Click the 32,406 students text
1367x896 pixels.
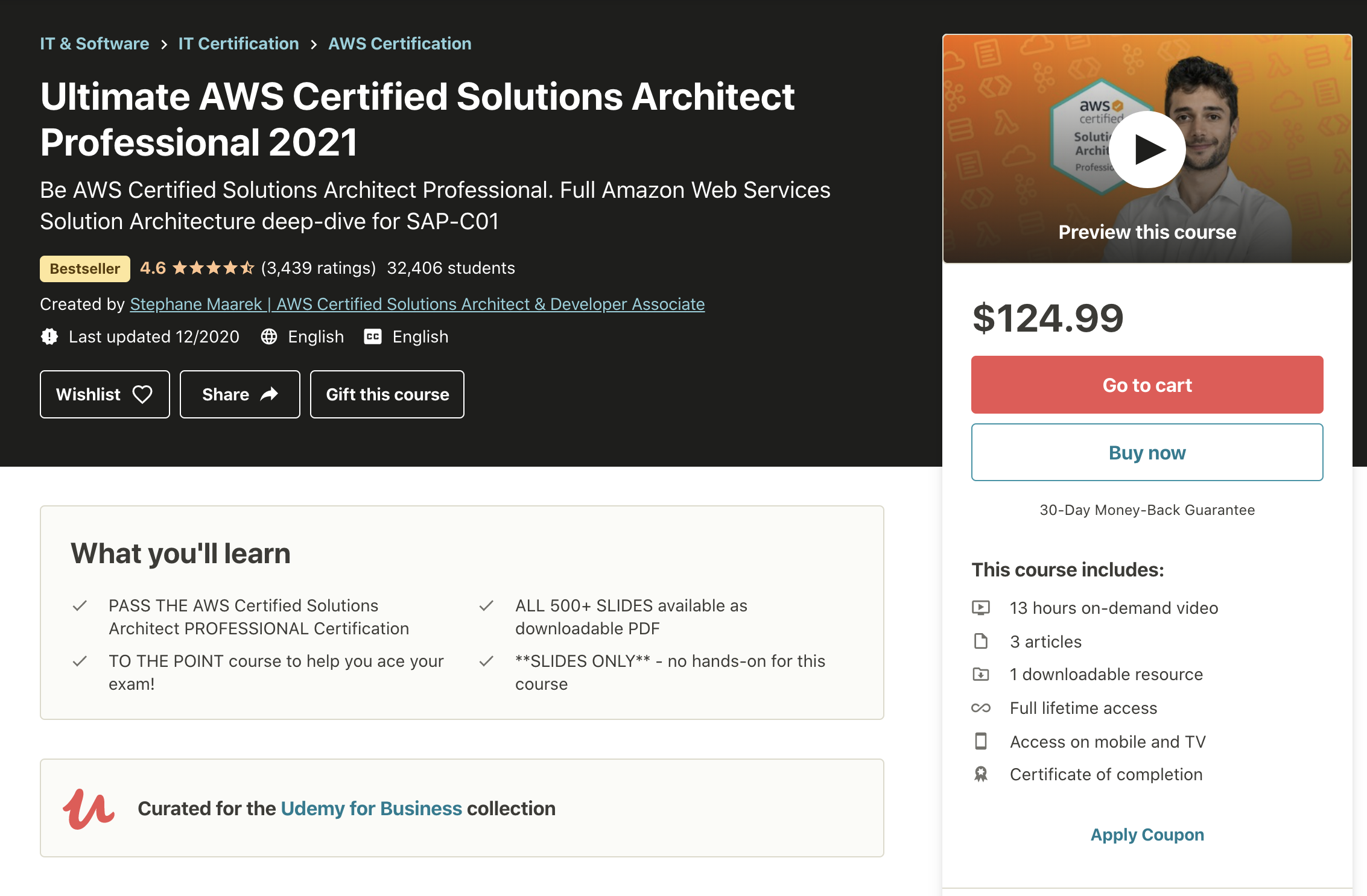[451, 268]
